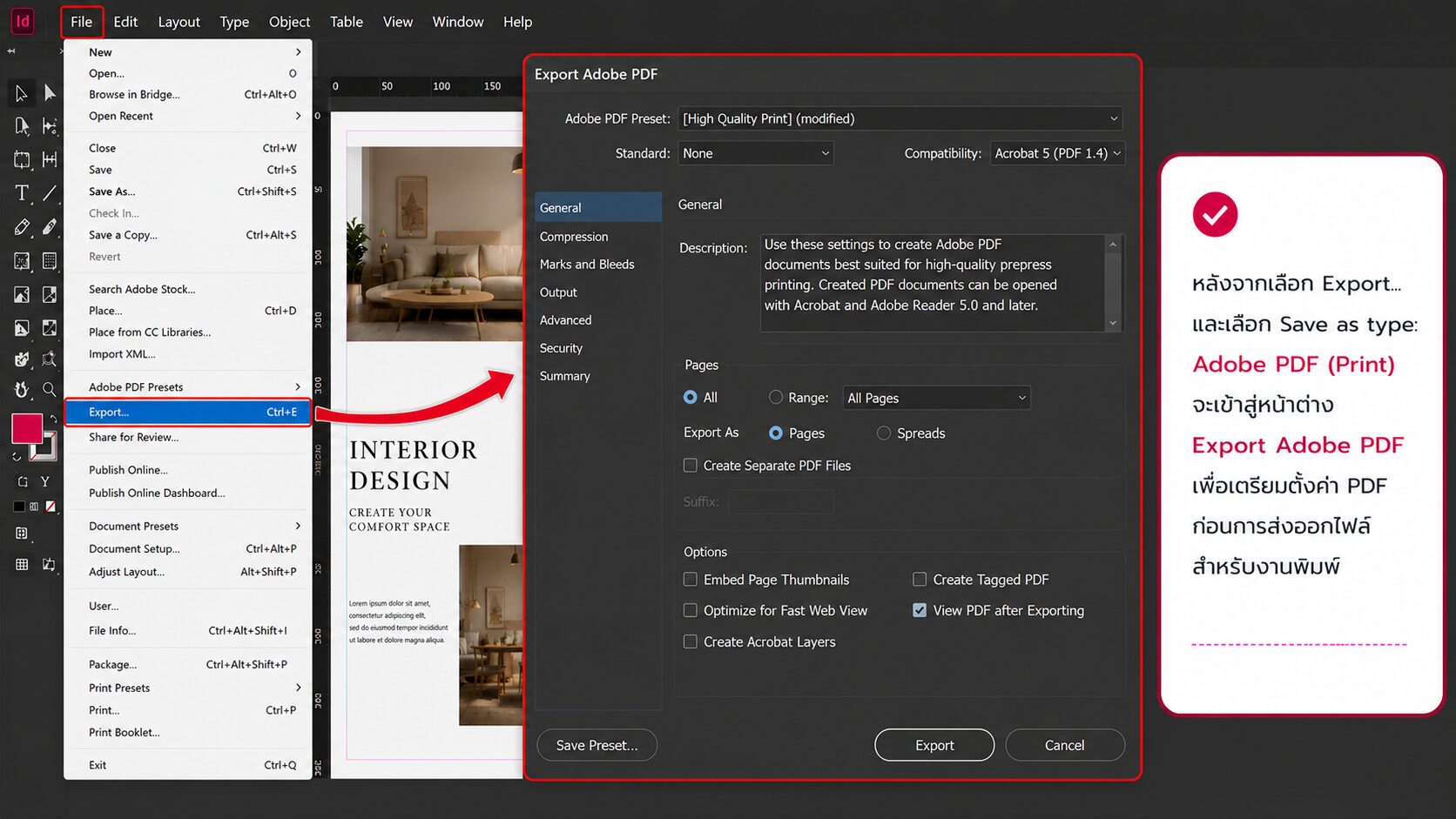
Task: Click the pink checkmark circle icon
Action: click(x=1215, y=214)
